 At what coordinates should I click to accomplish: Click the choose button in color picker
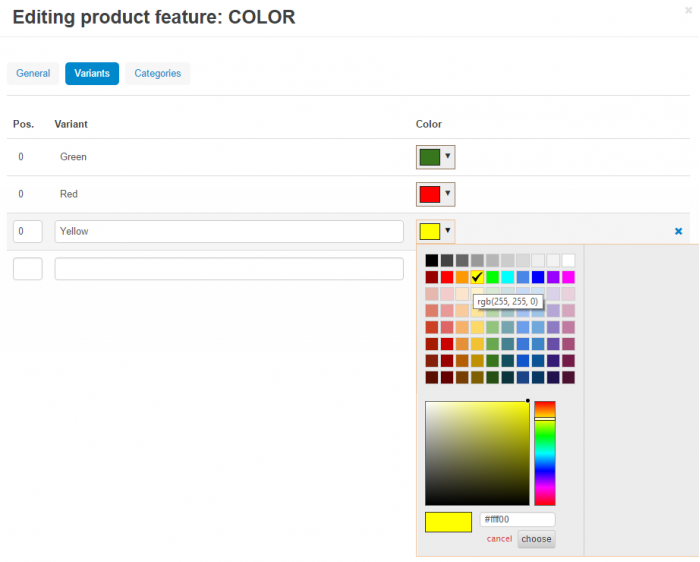536,539
